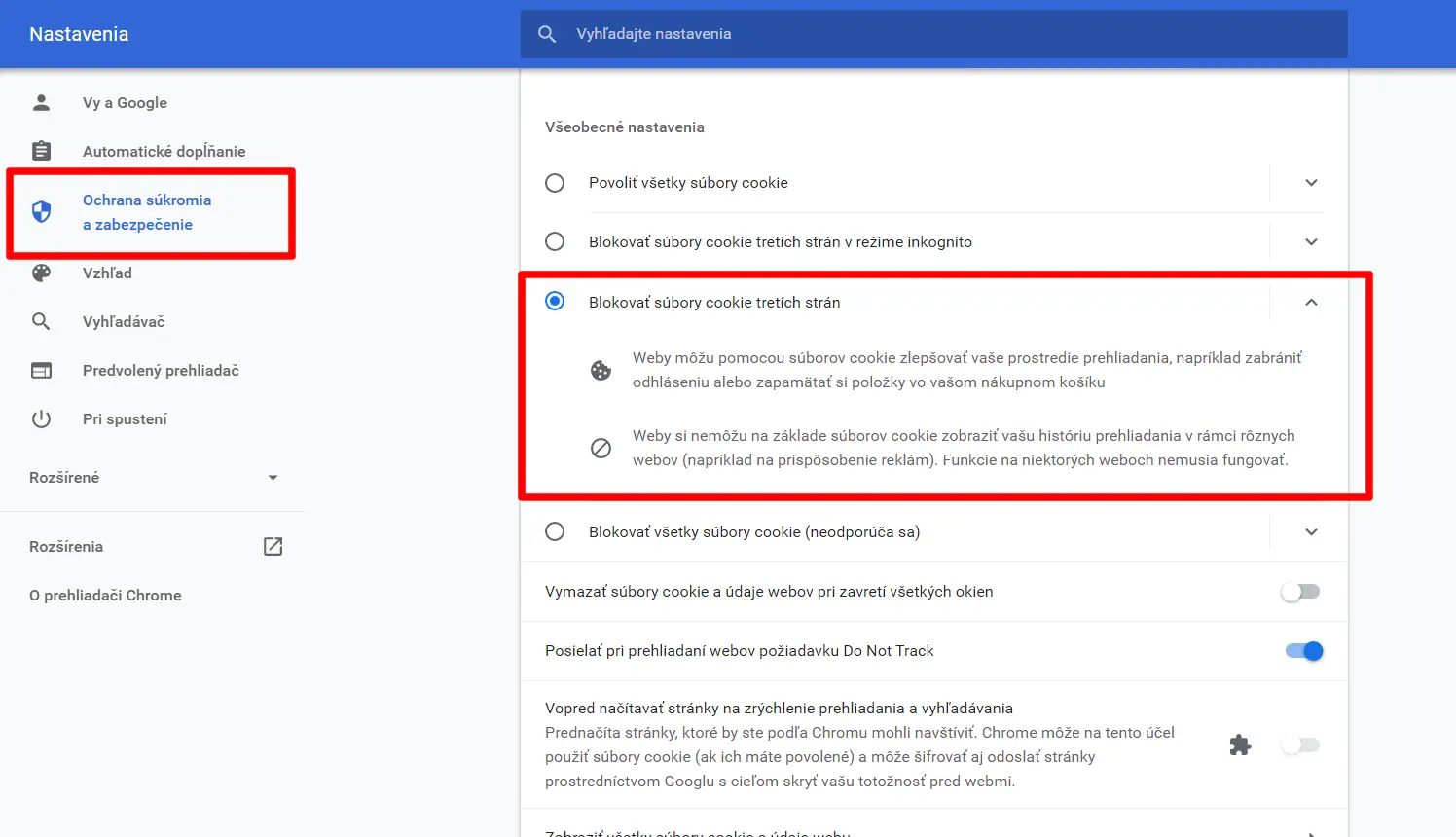Click the power icon for Pri spustení

41,418
